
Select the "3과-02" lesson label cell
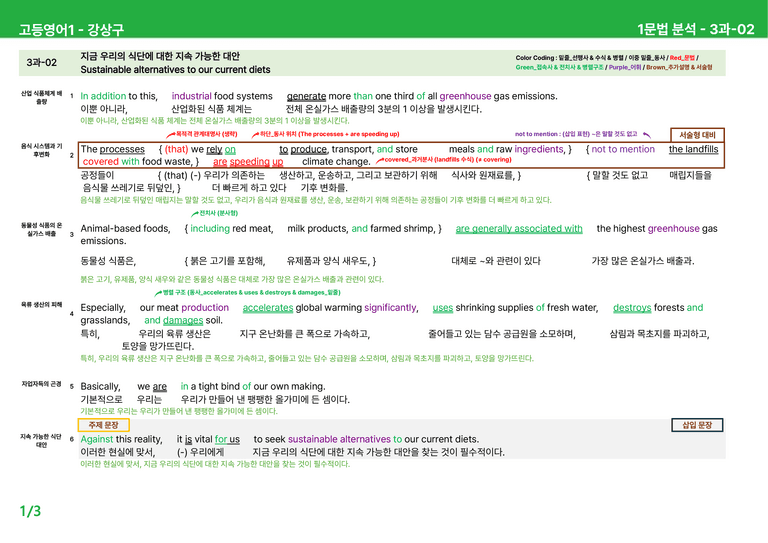[x=42, y=63]
